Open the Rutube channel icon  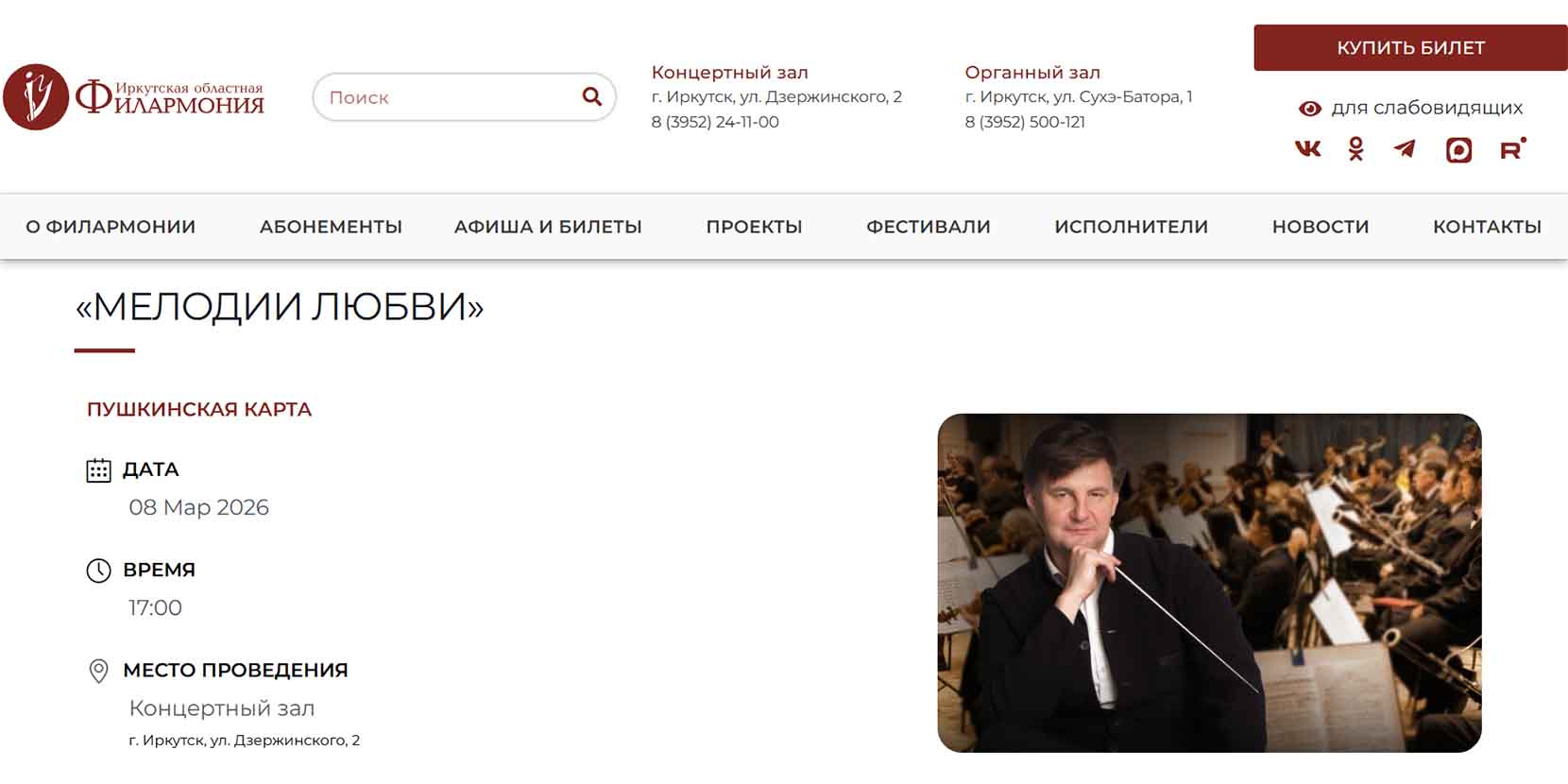[1512, 149]
